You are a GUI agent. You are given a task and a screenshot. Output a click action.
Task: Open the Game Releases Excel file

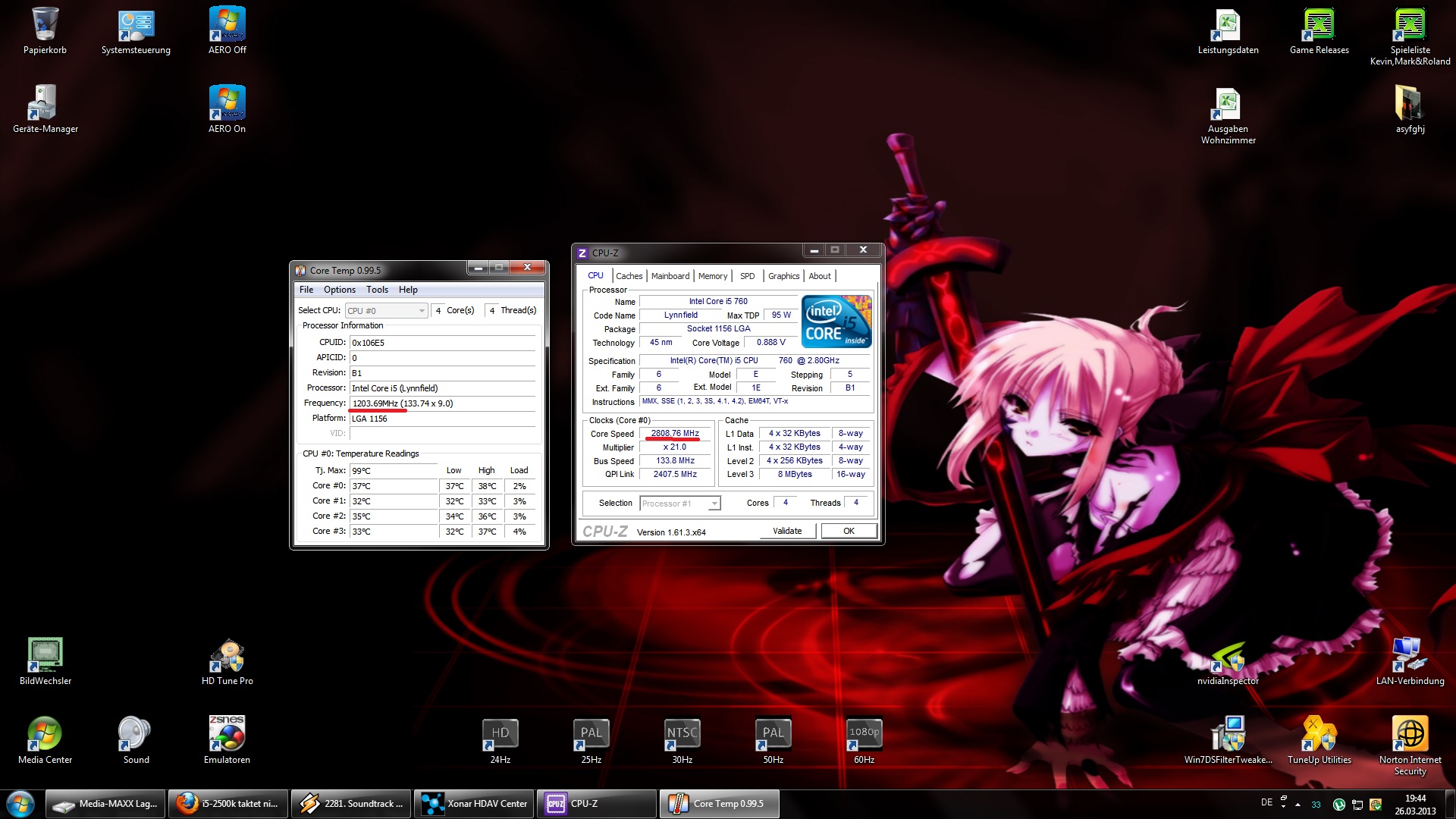point(1319,26)
